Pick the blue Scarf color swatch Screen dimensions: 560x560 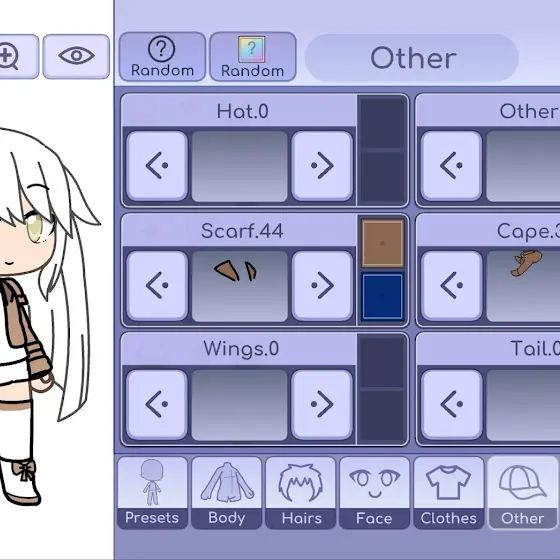[382, 296]
